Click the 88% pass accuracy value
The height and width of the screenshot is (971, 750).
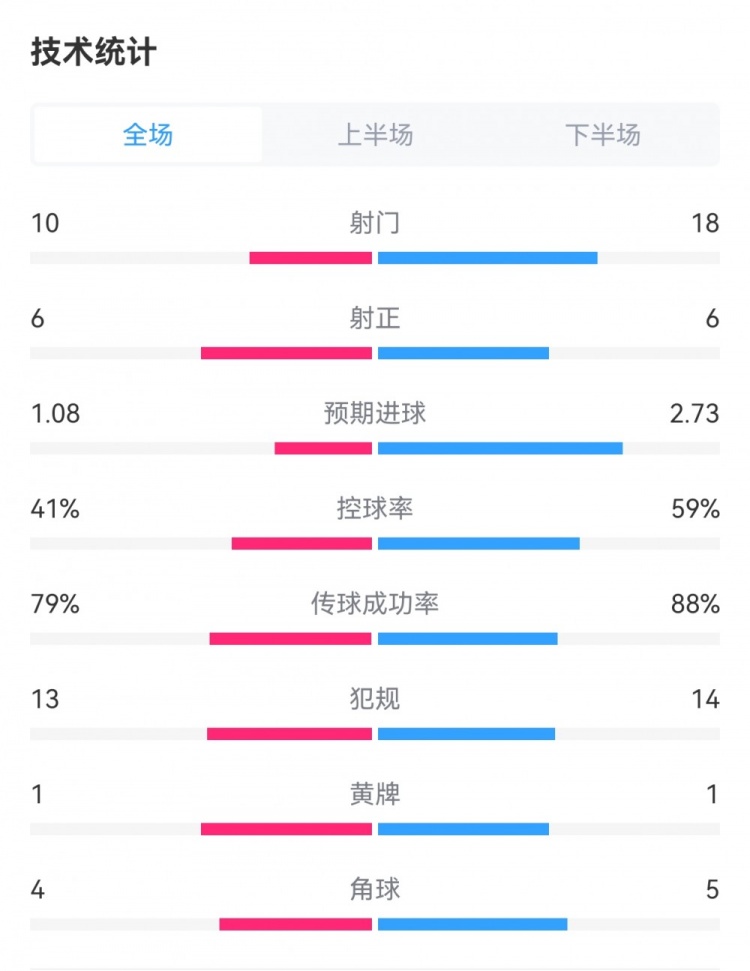pyautogui.click(x=696, y=604)
